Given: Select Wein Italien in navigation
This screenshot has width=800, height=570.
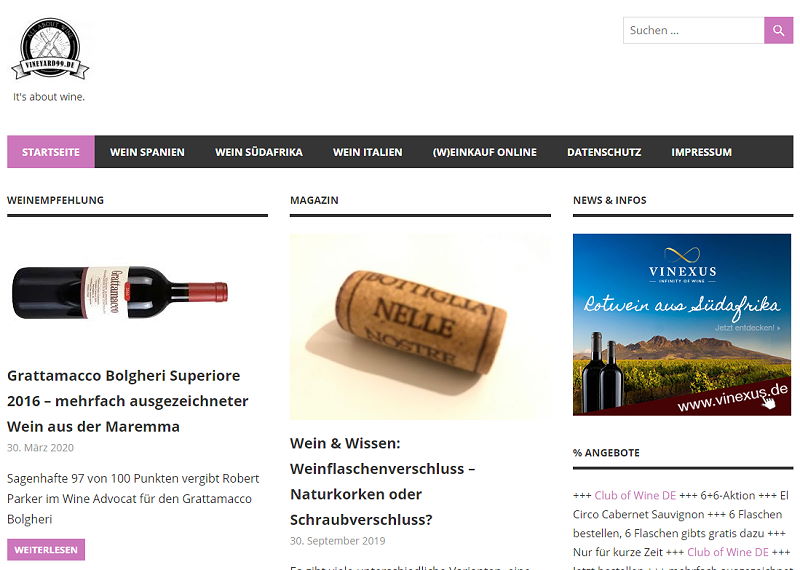Looking at the screenshot, I should pos(367,152).
